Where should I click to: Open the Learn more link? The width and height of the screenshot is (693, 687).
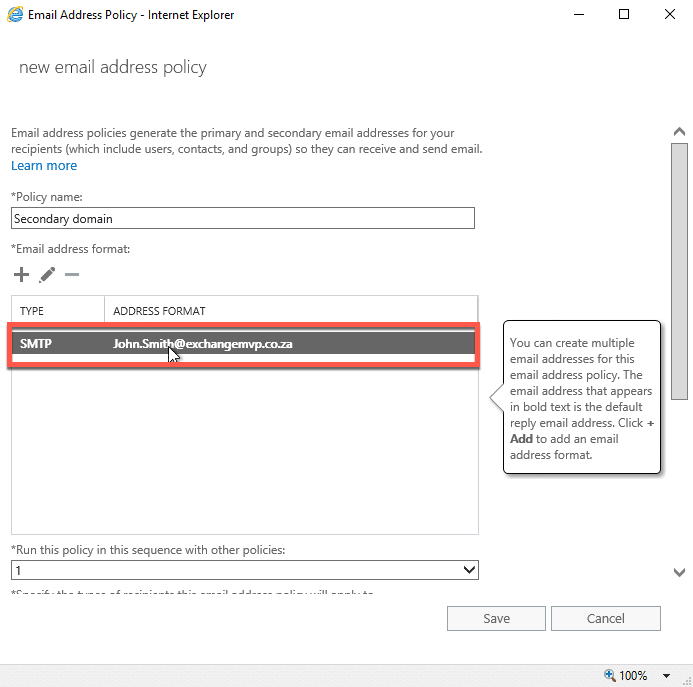click(x=44, y=165)
